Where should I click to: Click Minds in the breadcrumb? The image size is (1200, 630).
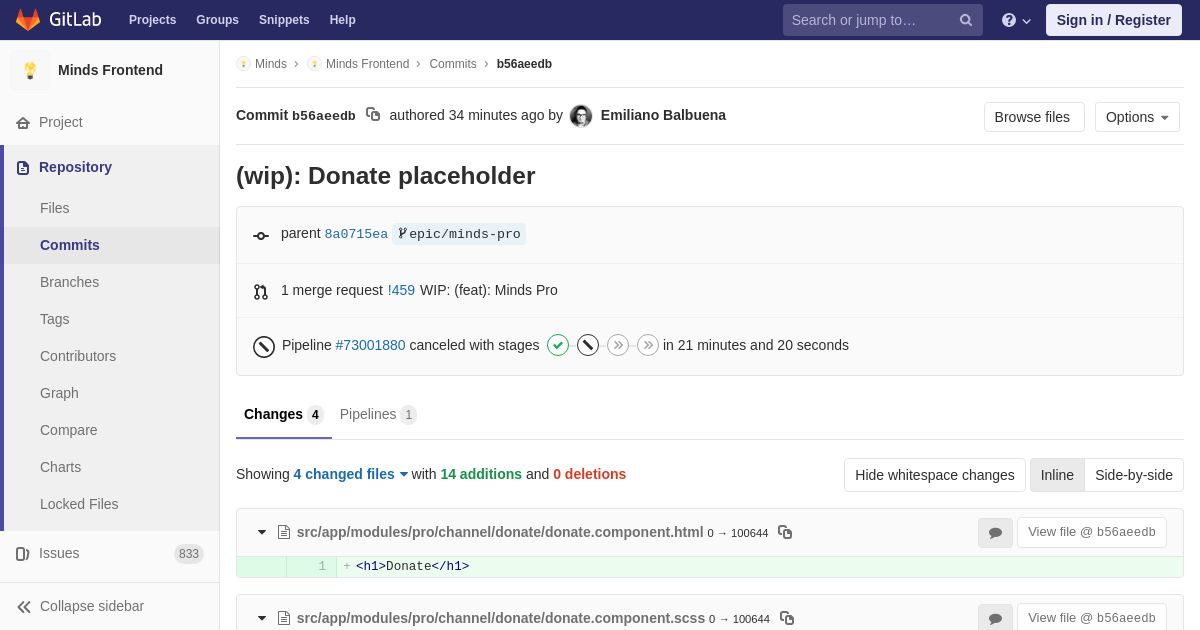pyautogui.click(x=270, y=64)
